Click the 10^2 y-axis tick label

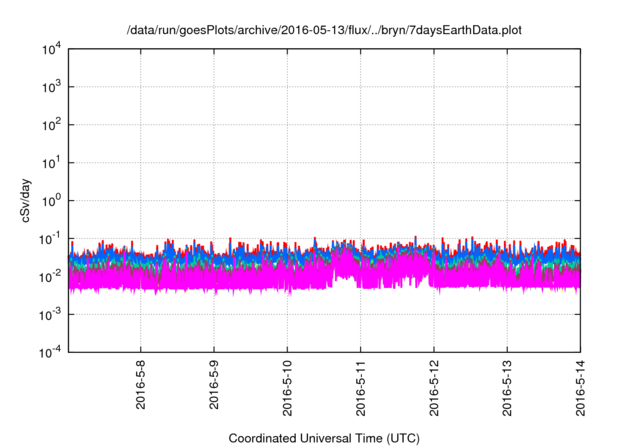(51, 125)
